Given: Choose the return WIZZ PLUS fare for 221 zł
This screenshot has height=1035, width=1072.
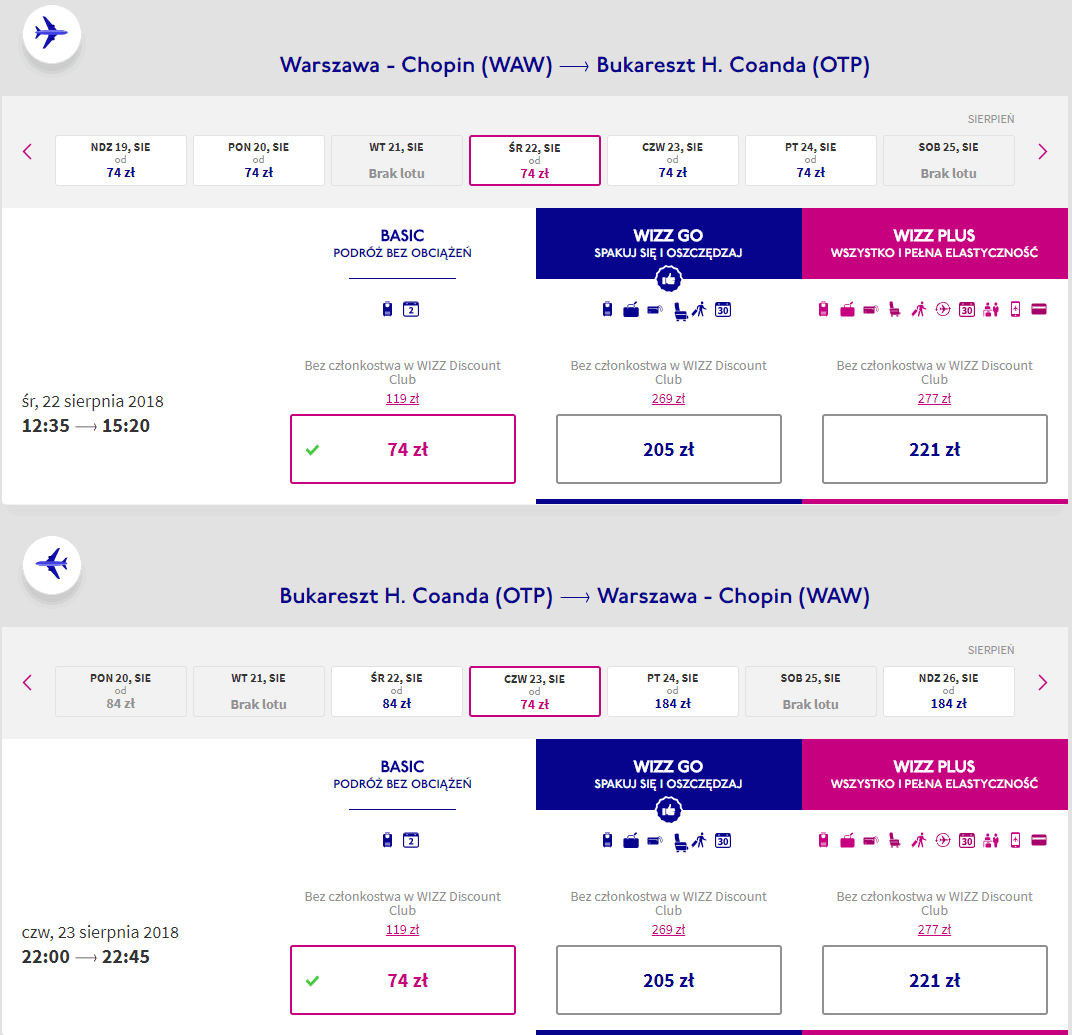Looking at the screenshot, I should tap(935, 980).
